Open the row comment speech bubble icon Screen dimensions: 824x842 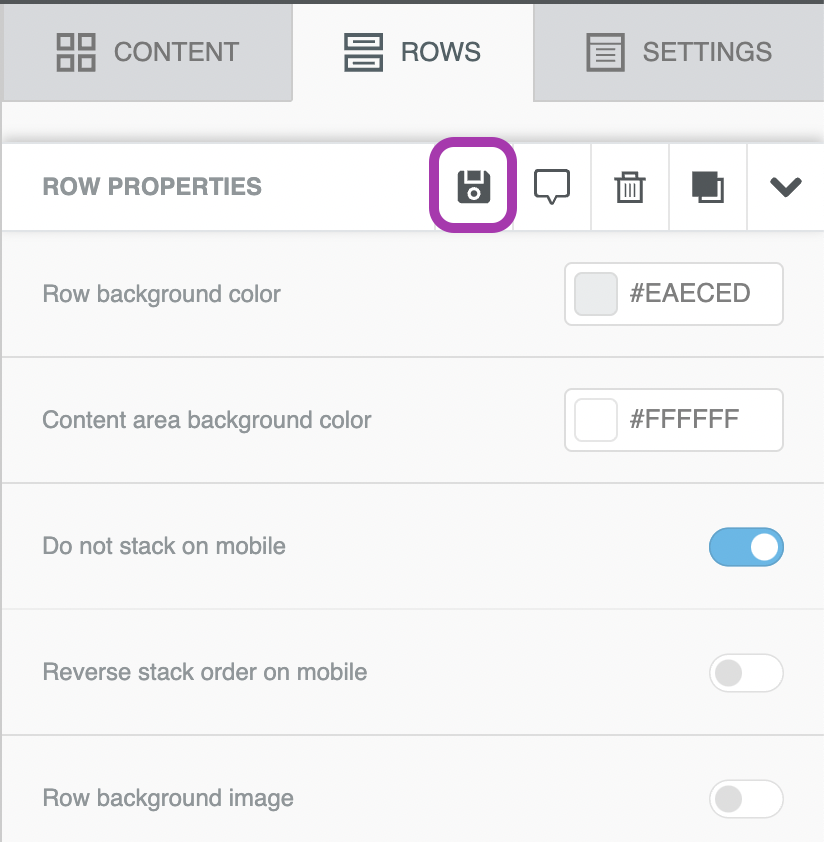pyautogui.click(x=552, y=187)
